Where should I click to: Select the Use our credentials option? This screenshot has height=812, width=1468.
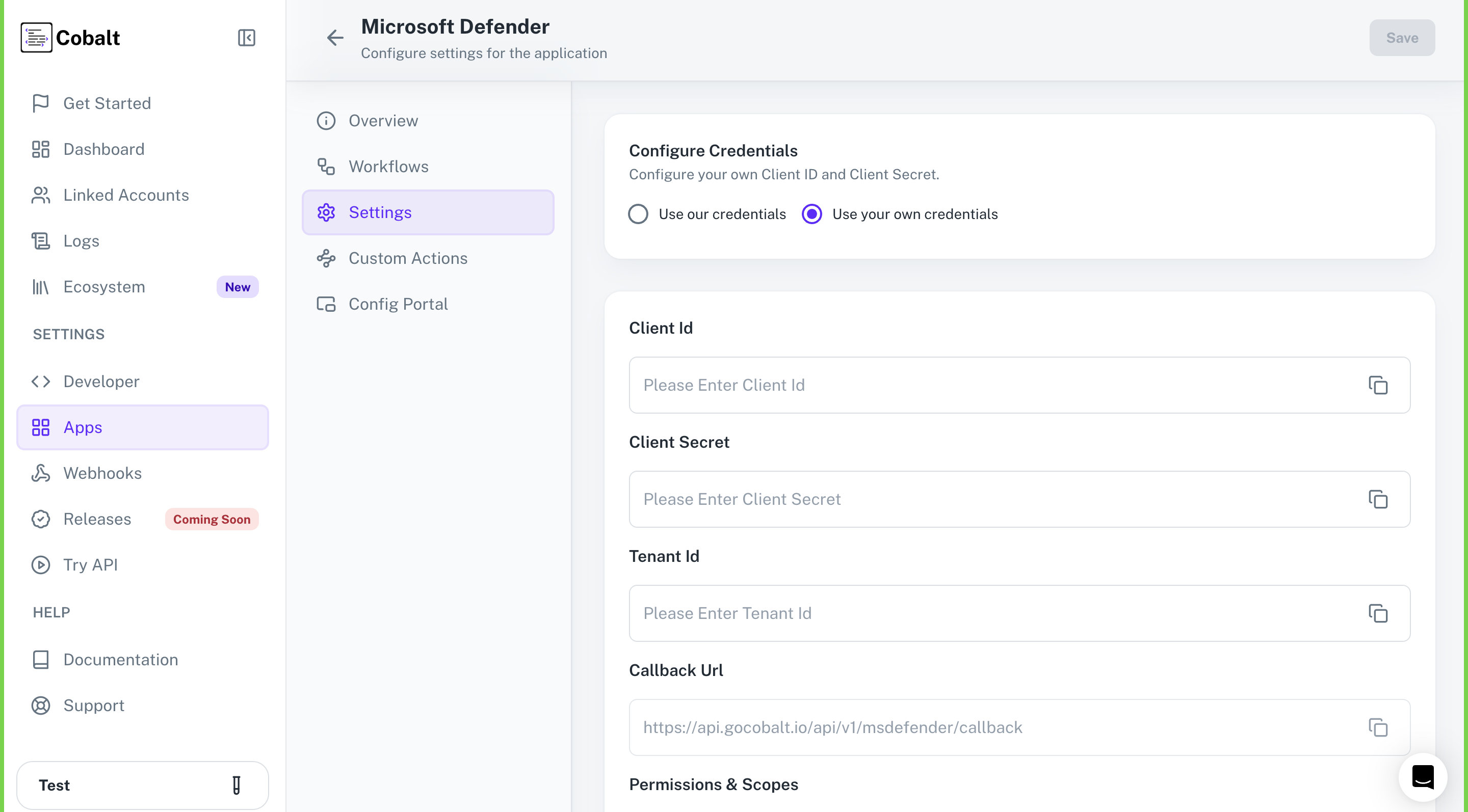point(638,213)
